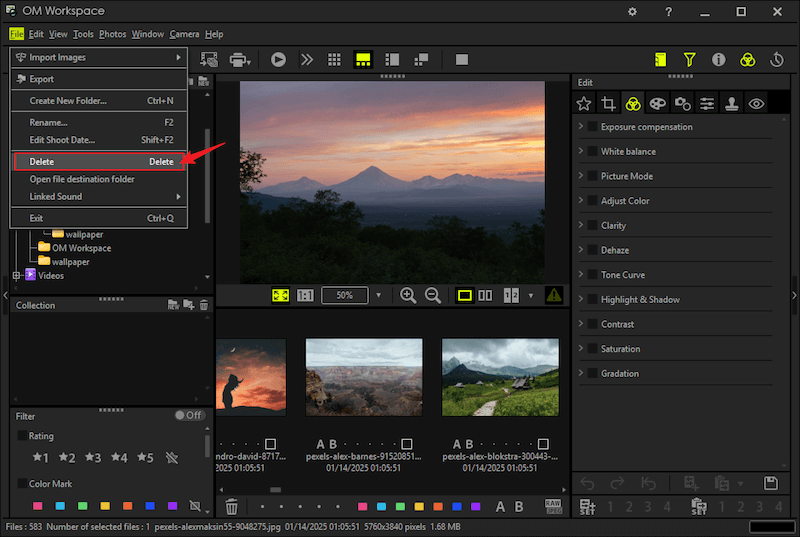
Task: Choose Rename from the File menu
Action: click(99, 122)
